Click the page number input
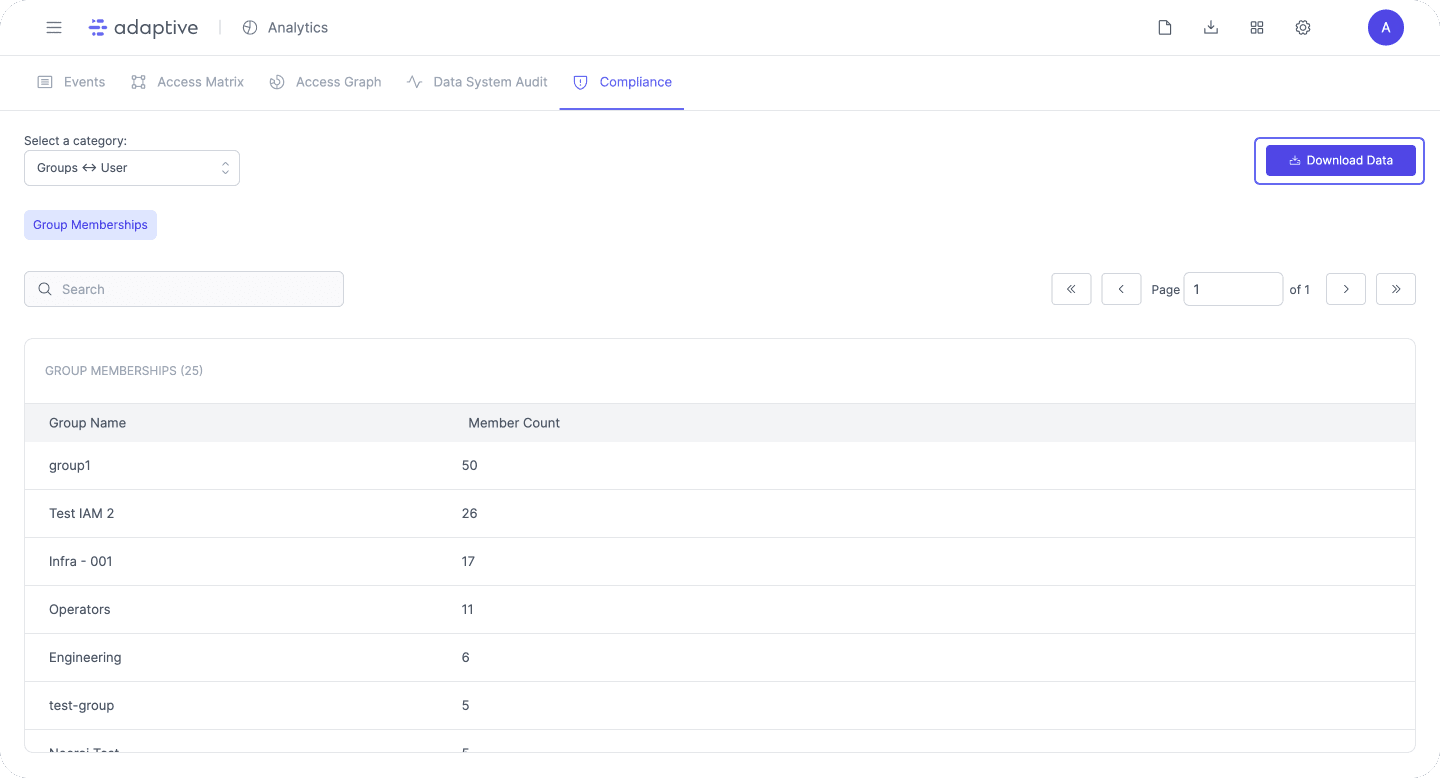Image resolution: width=1440 pixels, height=778 pixels. coord(1233,289)
